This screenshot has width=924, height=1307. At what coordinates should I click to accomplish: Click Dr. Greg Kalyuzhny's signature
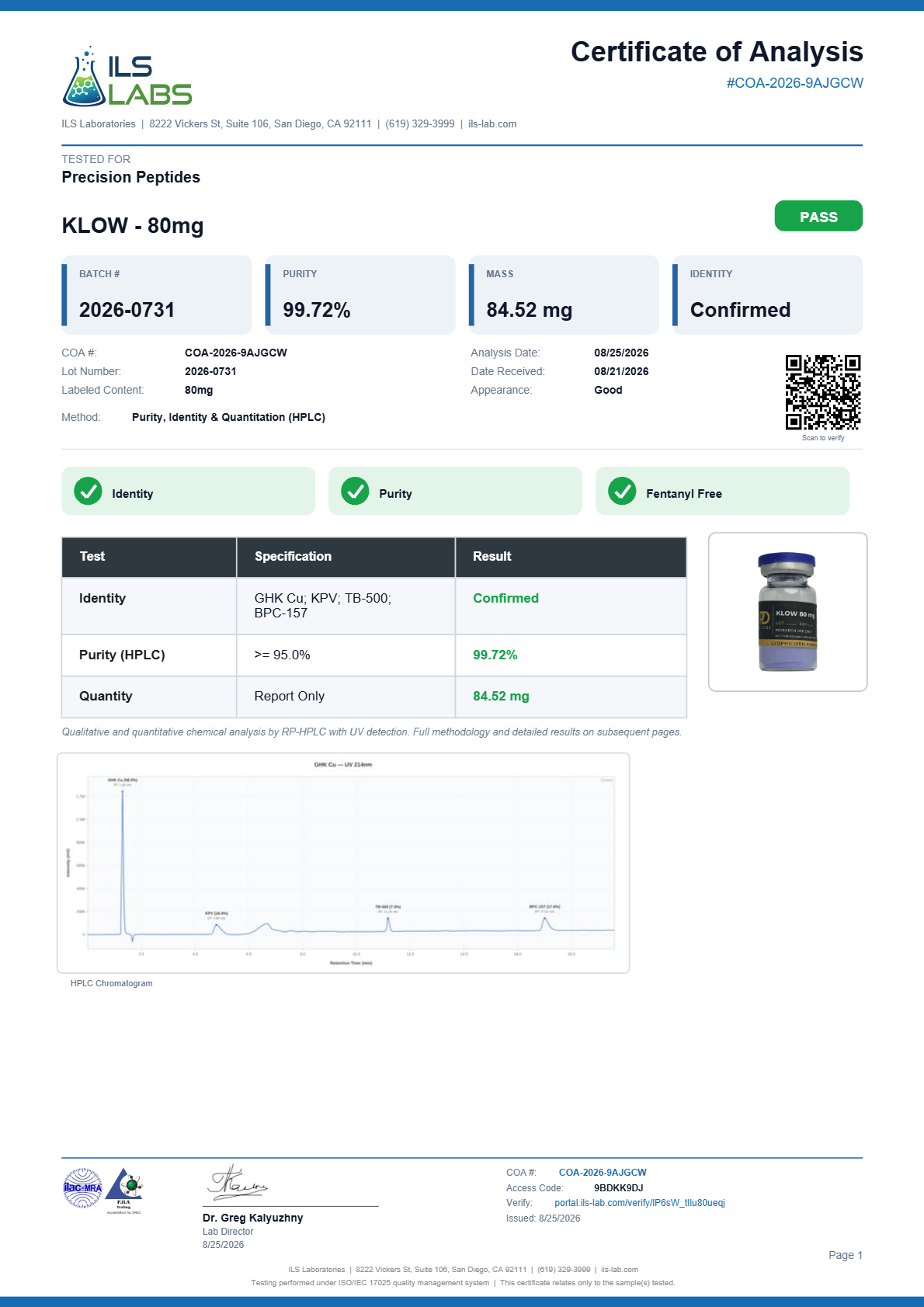[237, 1182]
